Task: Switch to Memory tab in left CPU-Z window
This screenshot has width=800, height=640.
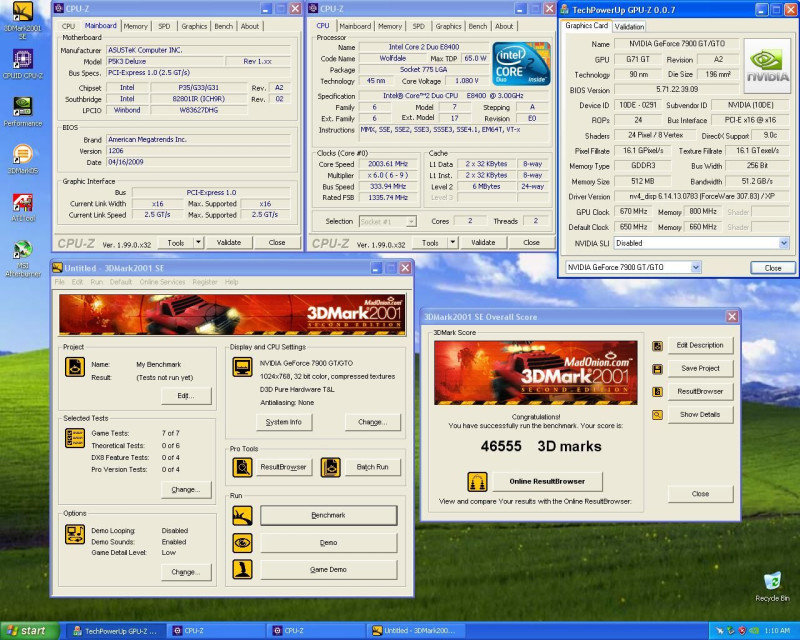Action: 135,26
